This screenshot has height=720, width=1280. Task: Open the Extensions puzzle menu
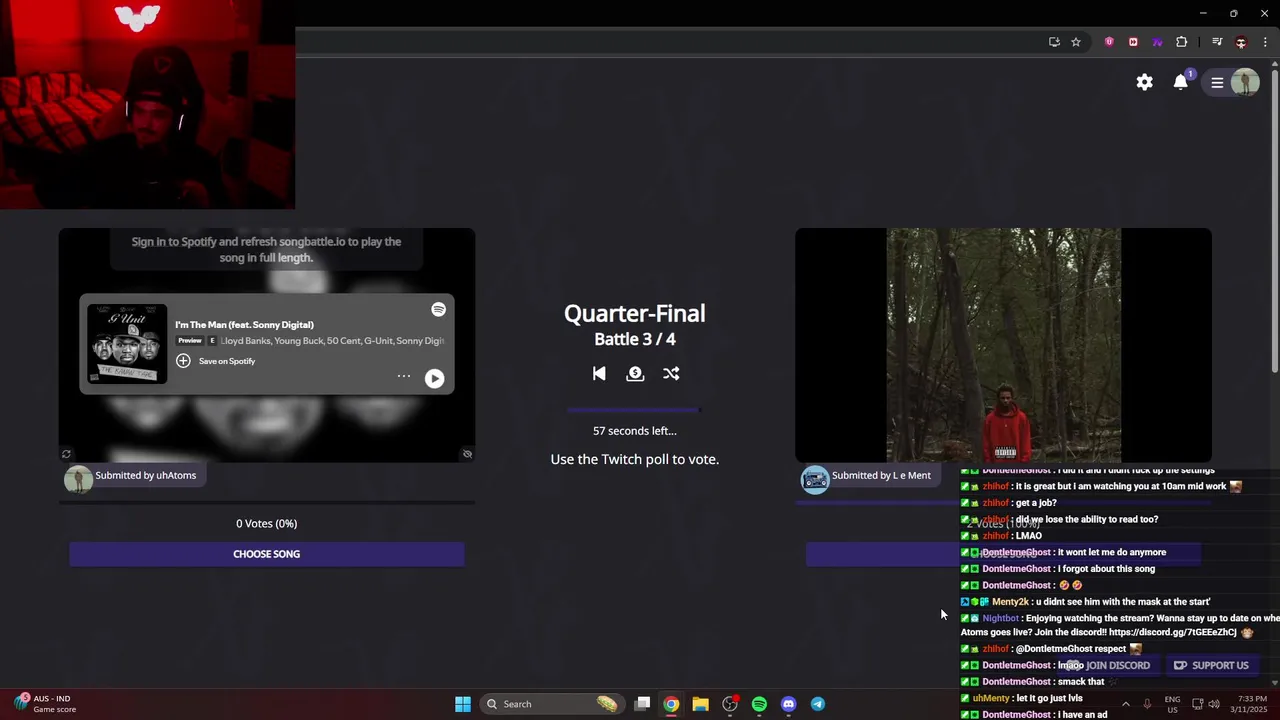point(1181,42)
